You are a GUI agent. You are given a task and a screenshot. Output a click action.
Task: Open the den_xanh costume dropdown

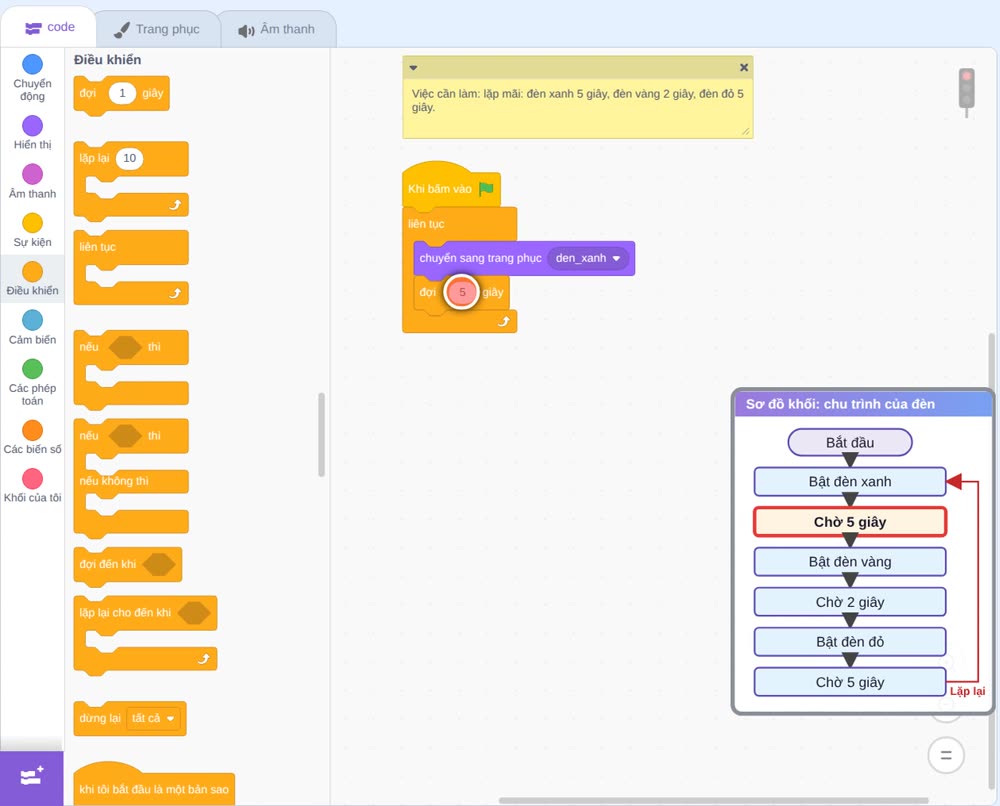[588, 258]
